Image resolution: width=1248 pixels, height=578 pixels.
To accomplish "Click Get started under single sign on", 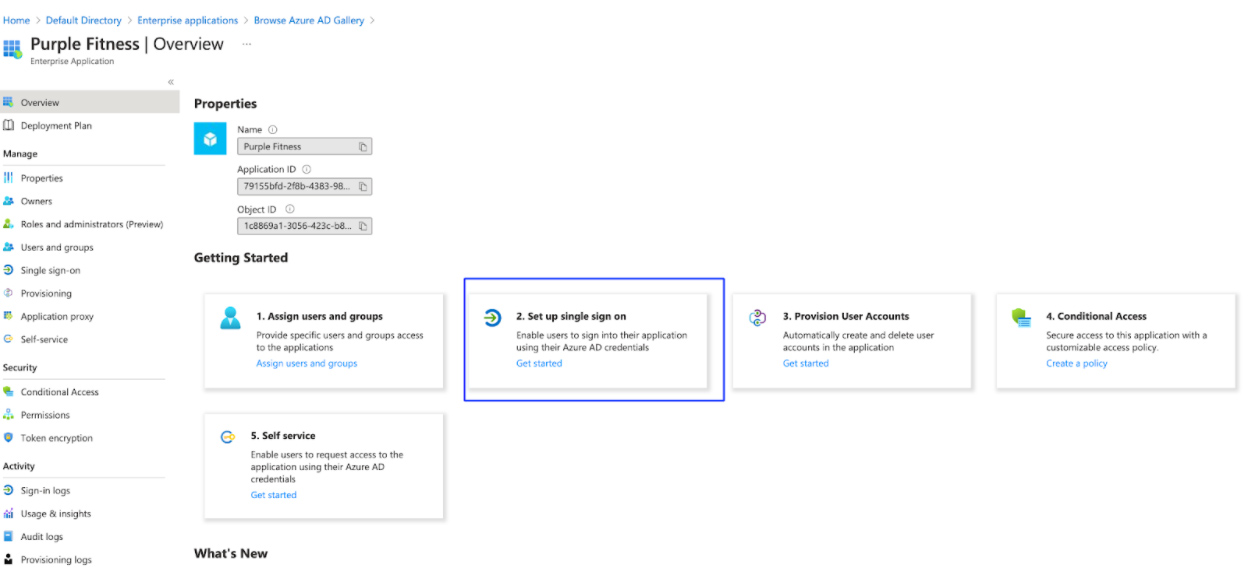I will pos(539,363).
